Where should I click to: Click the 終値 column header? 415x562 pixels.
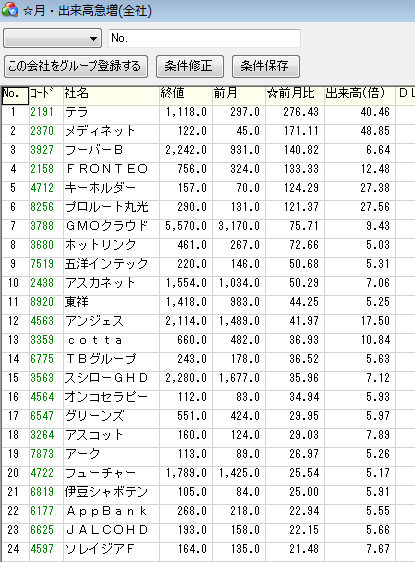point(186,95)
